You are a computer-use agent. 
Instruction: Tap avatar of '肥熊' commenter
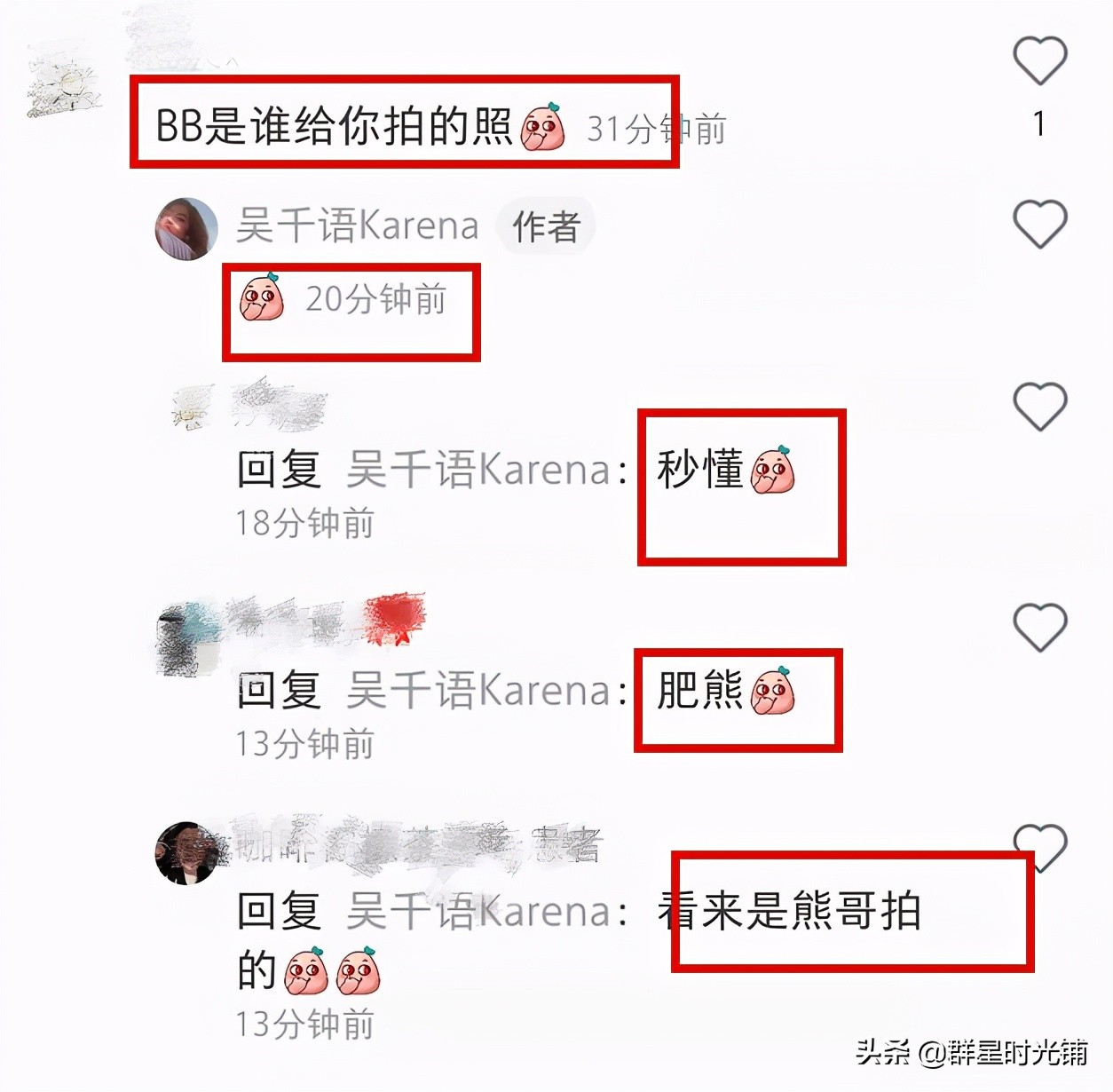188,637
